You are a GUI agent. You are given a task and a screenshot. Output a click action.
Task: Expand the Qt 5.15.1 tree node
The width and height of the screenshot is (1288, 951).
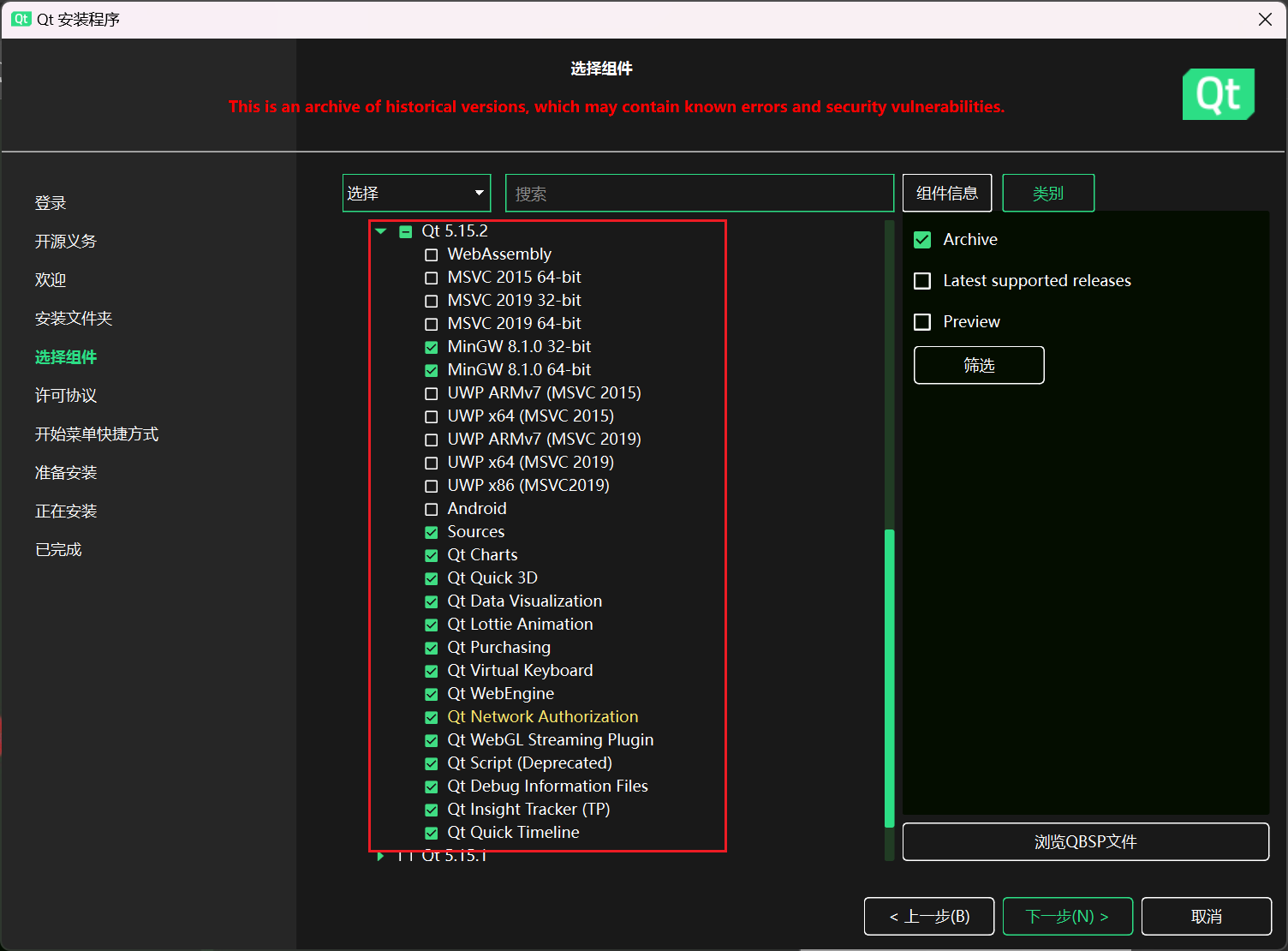point(380,856)
